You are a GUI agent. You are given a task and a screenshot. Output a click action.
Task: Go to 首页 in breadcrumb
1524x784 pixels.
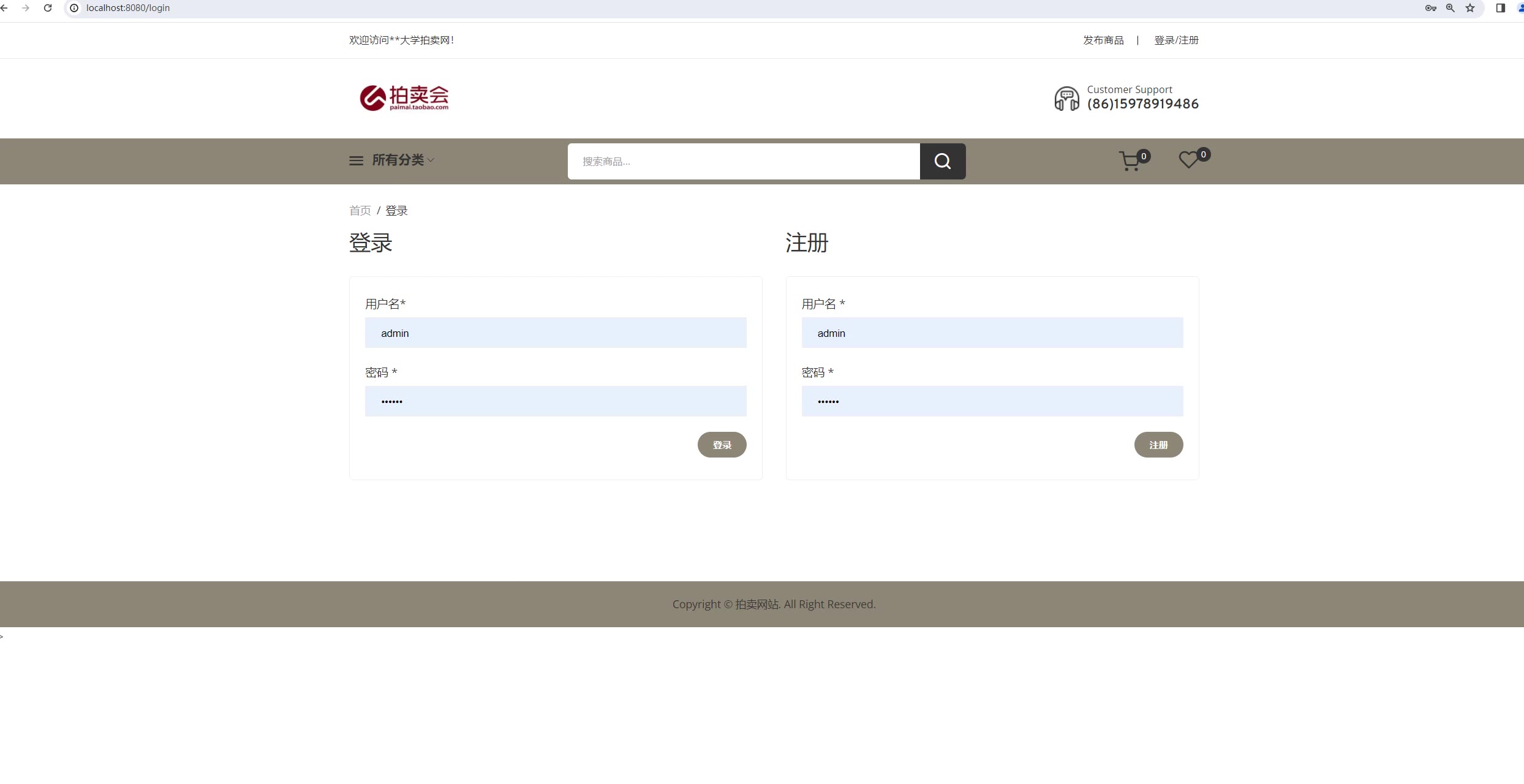point(360,211)
